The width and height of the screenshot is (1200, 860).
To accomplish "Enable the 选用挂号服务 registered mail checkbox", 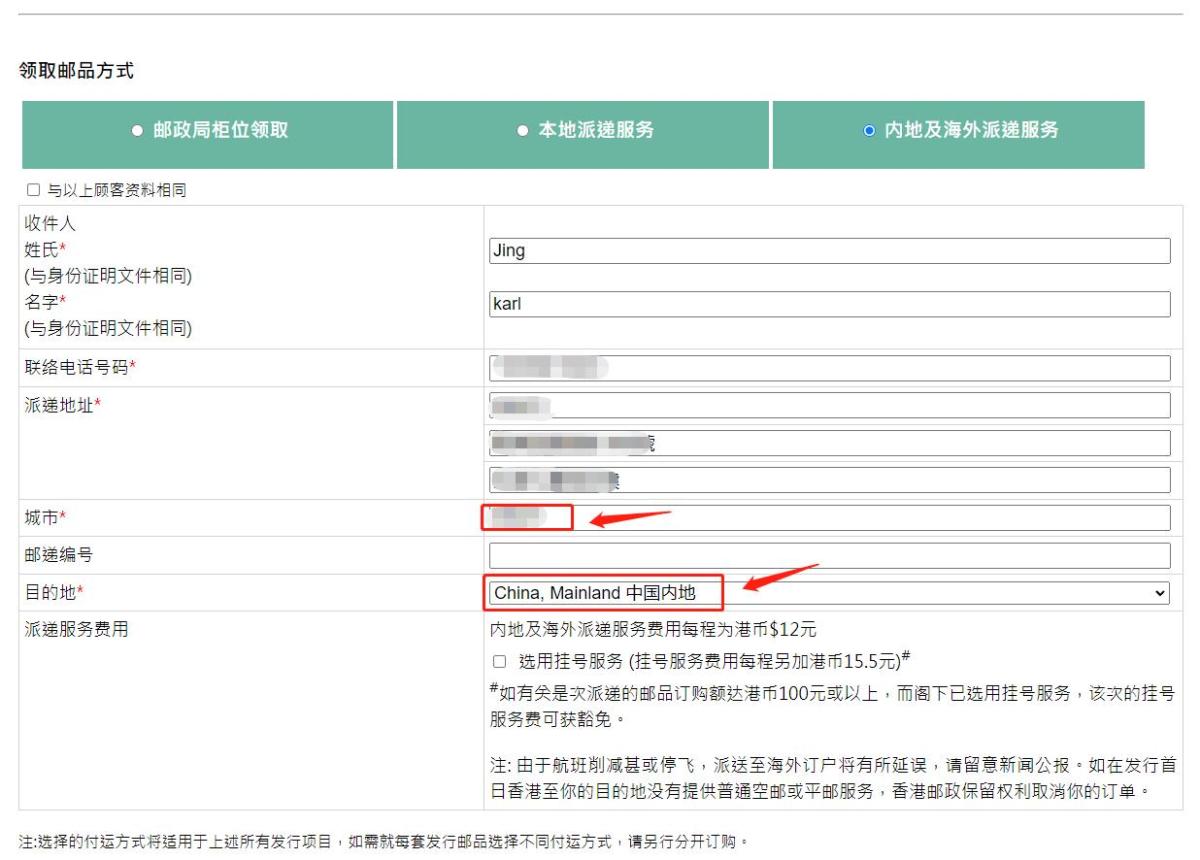I will click(x=500, y=661).
